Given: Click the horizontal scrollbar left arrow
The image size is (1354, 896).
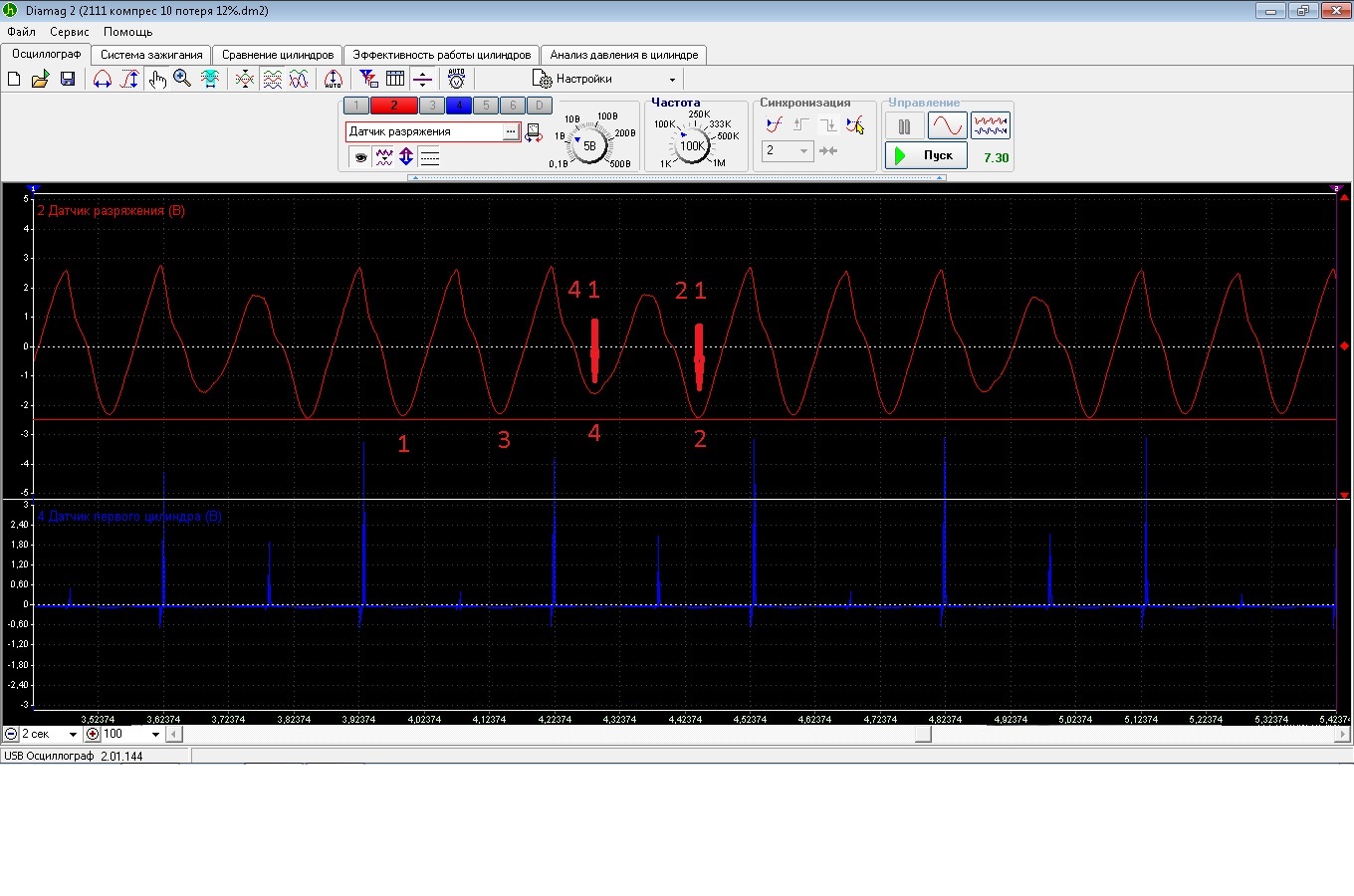Looking at the screenshot, I should pyautogui.click(x=174, y=734).
